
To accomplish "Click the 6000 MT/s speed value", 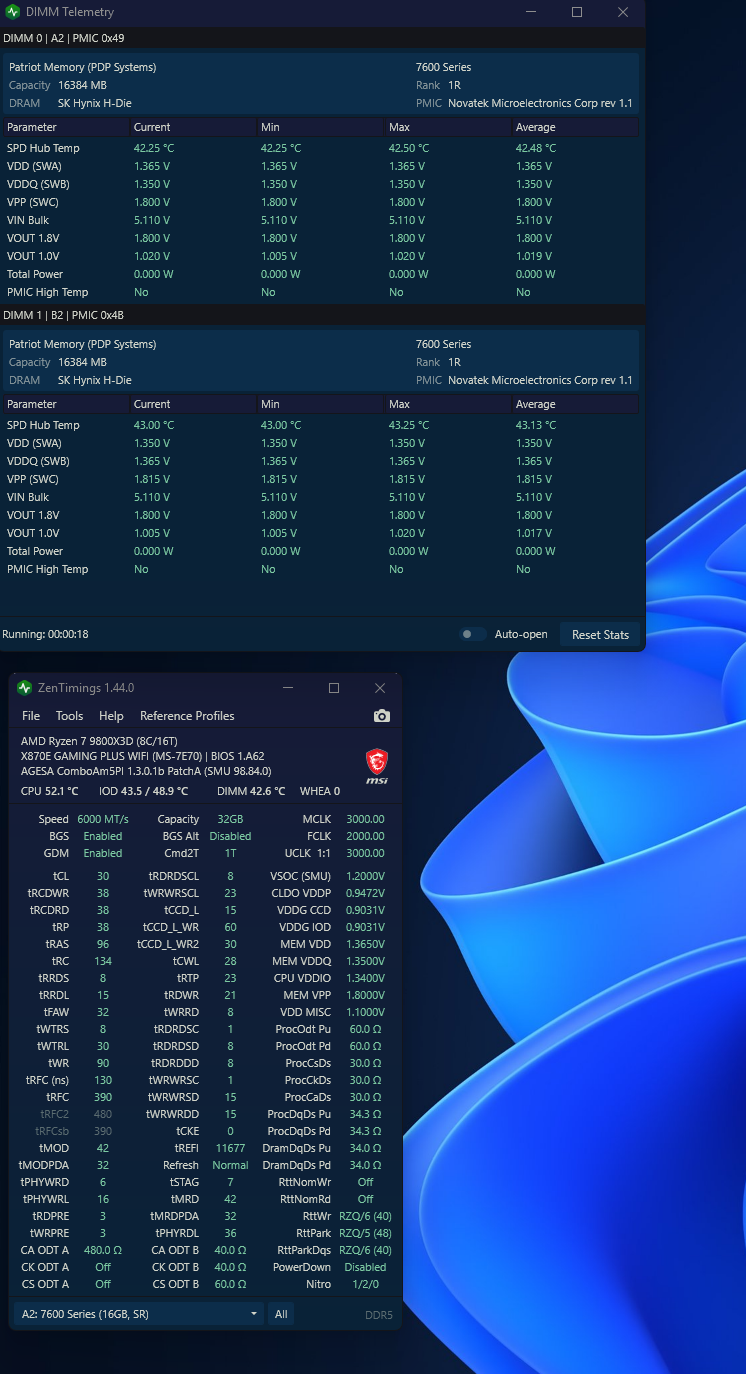I will coord(103,819).
